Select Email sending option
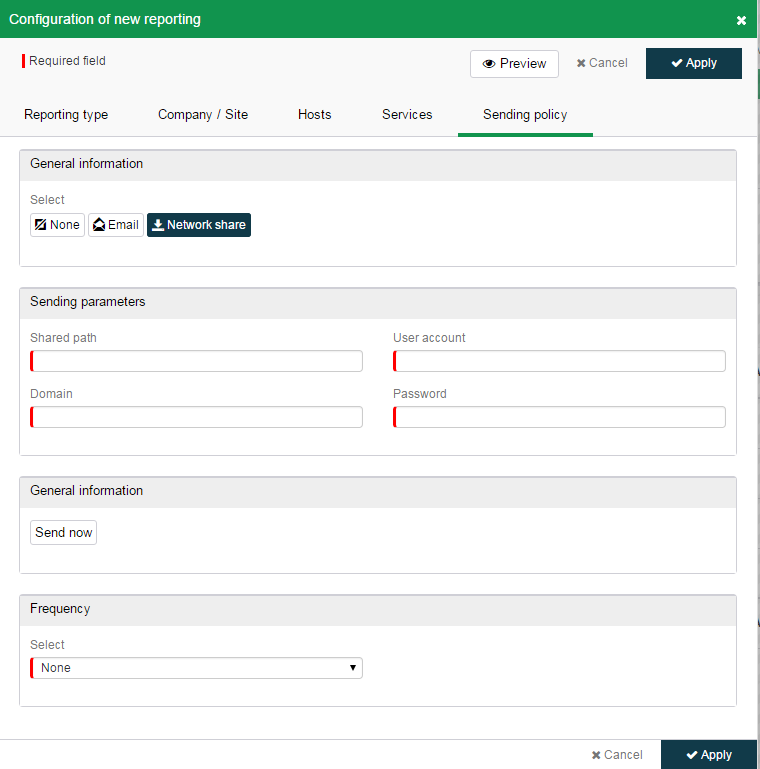The height and width of the screenshot is (769, 760). coord(116,225)
